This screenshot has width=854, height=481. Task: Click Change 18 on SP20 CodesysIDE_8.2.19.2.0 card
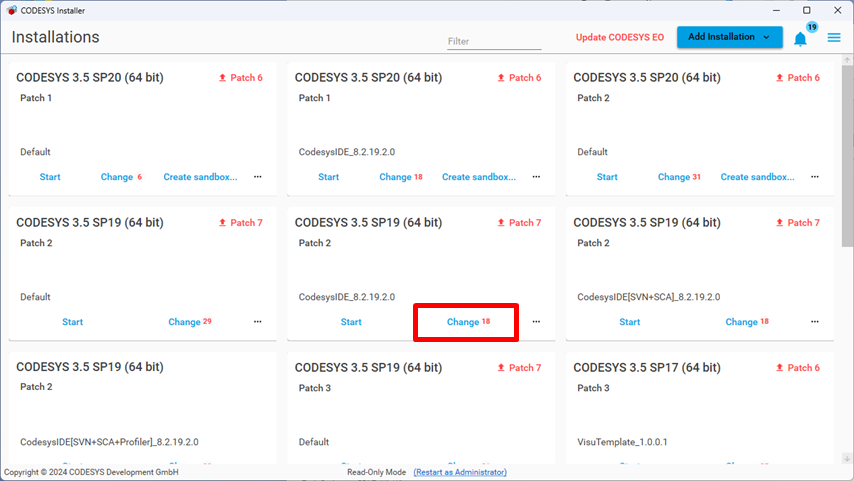401,176
